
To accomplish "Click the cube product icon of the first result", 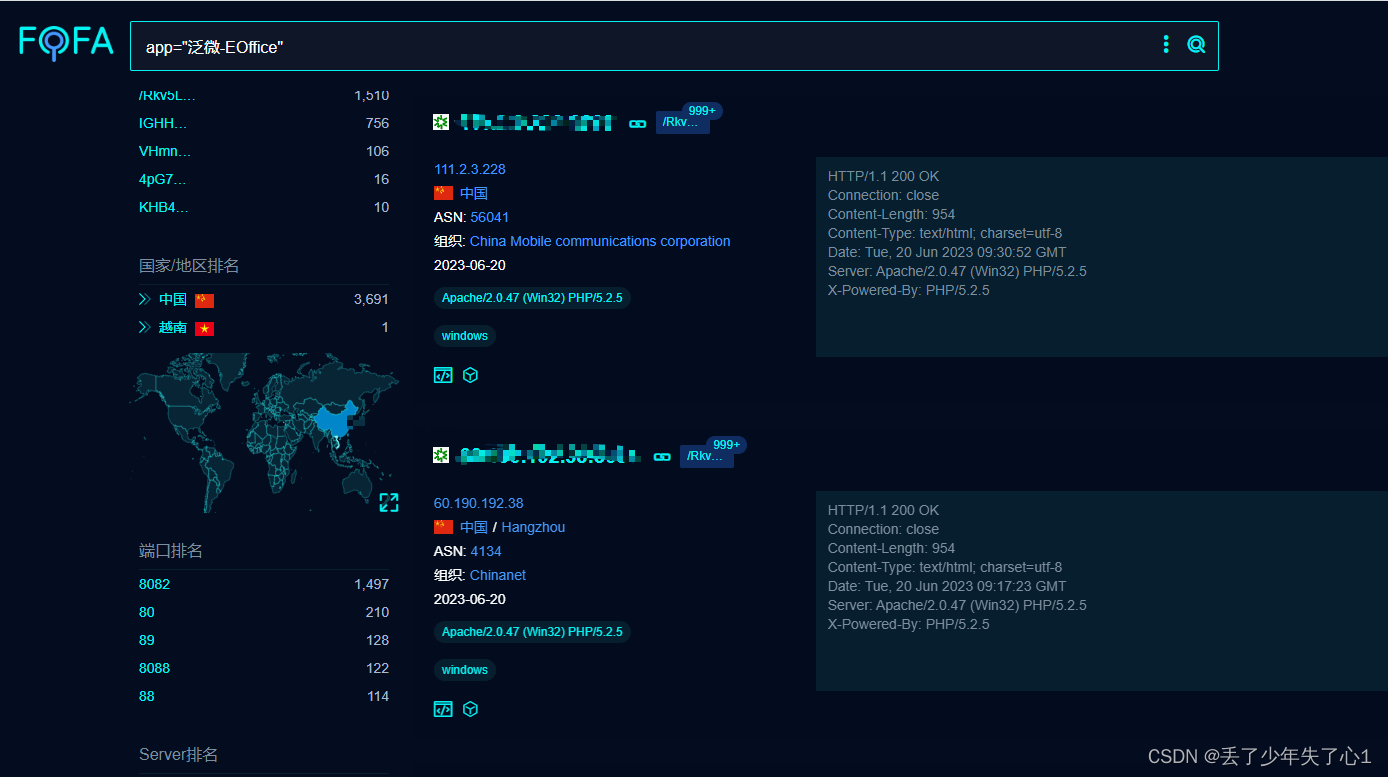I will click(470, 375).
